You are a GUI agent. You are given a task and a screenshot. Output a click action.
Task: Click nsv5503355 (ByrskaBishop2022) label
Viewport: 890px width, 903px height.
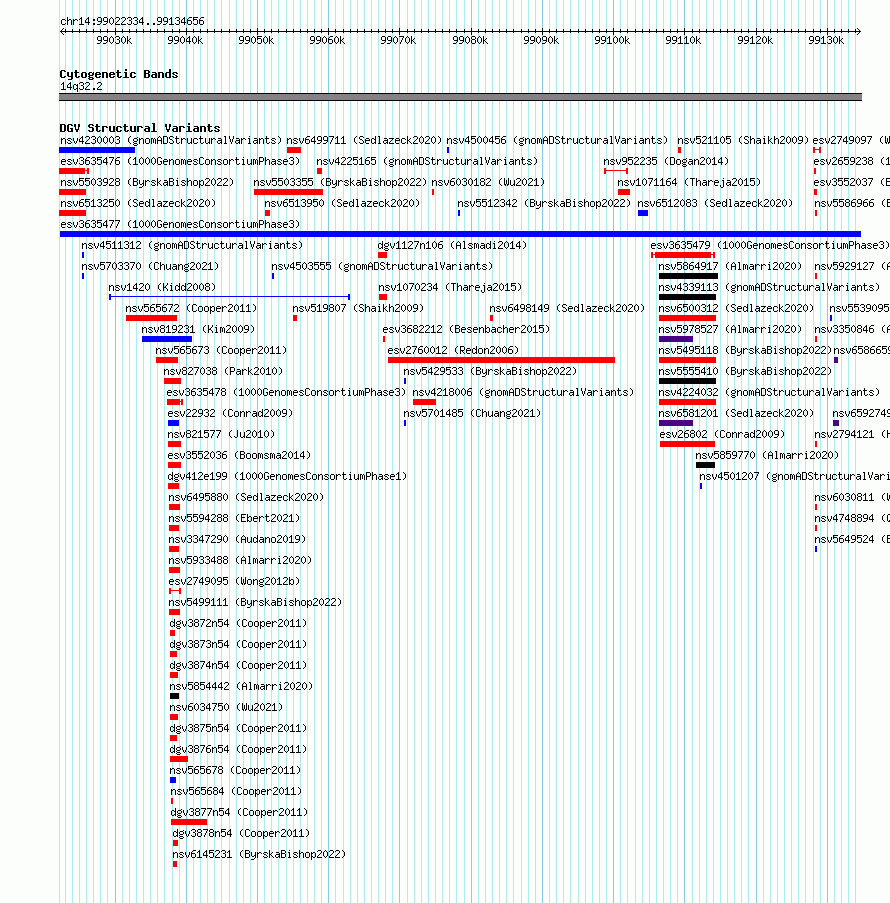click(340, 183)
